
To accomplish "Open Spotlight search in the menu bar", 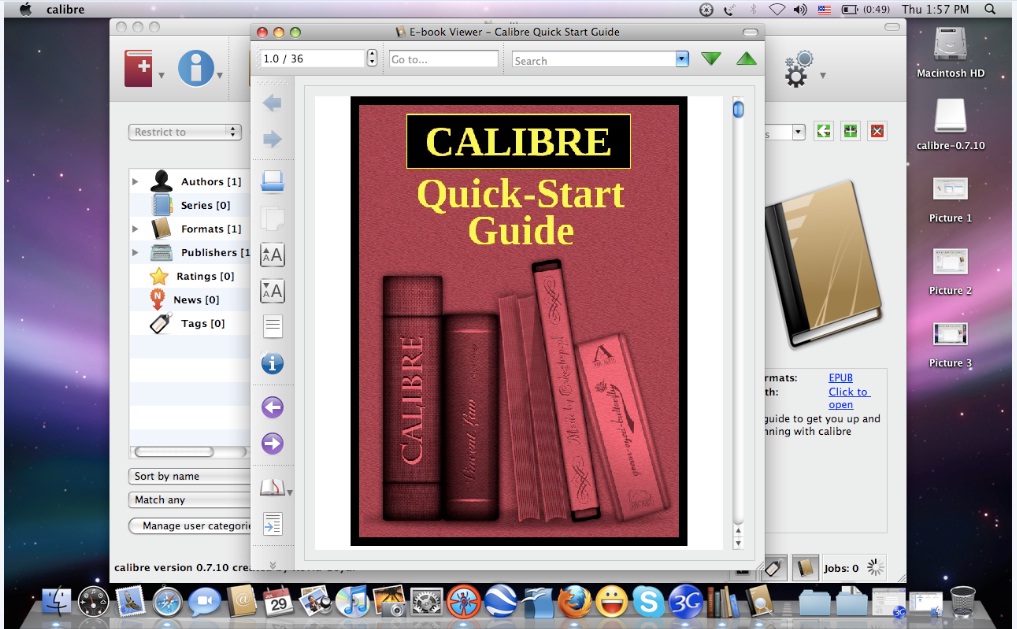I will (990, 9).
